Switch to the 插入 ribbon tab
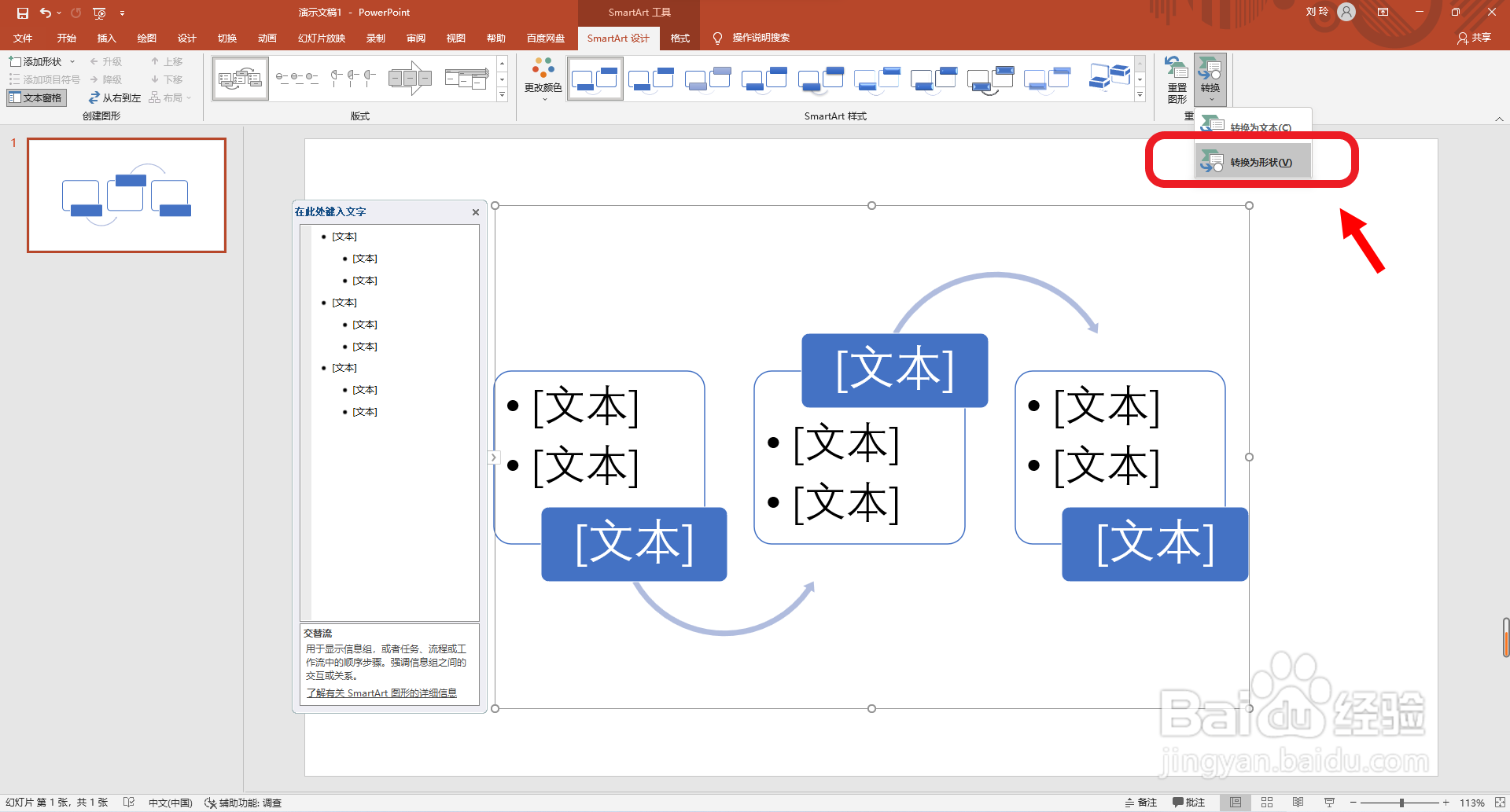 [x=106, y=38]
